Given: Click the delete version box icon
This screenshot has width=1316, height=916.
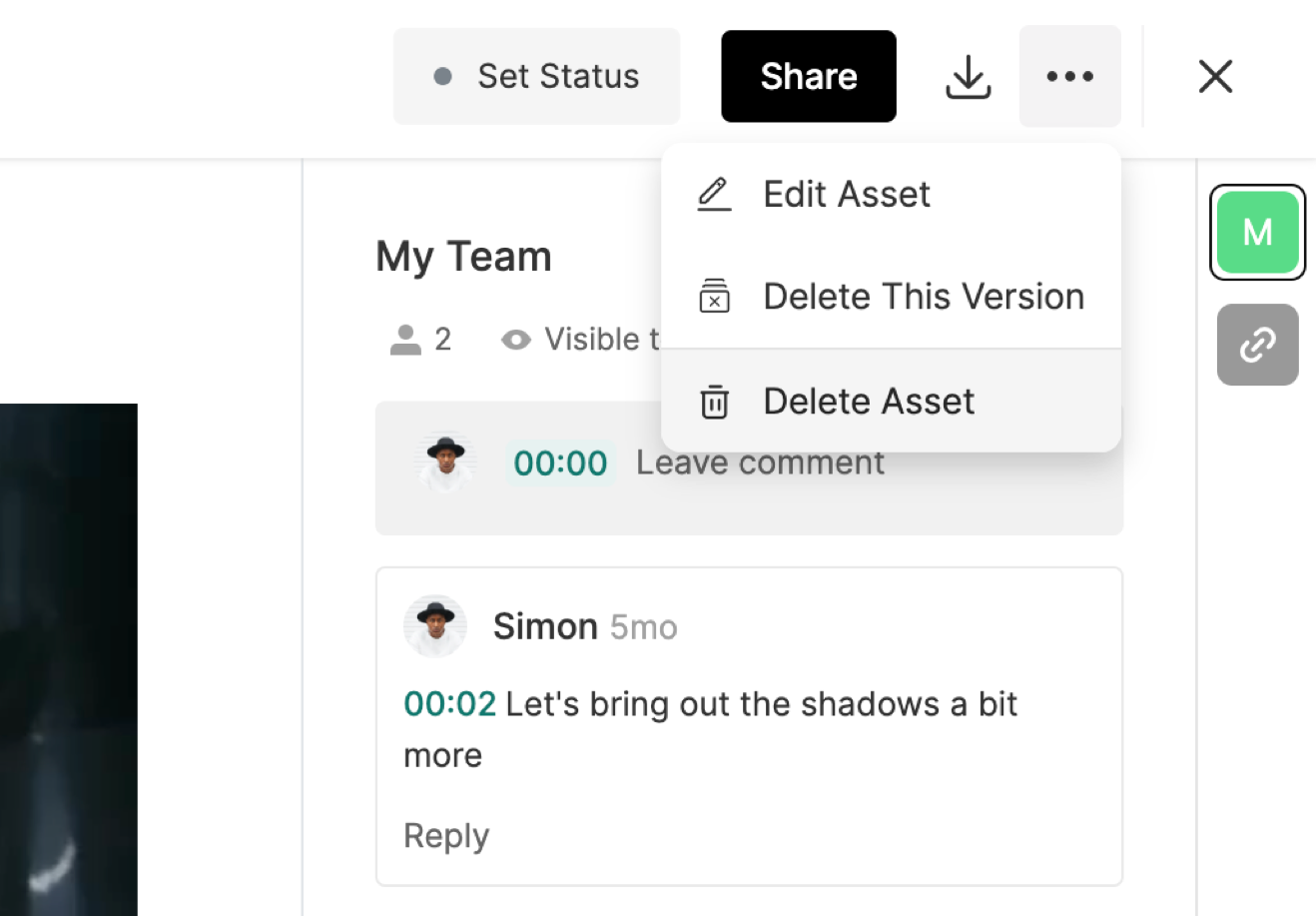Looking at the screenshot, I should tap(714, 297).
